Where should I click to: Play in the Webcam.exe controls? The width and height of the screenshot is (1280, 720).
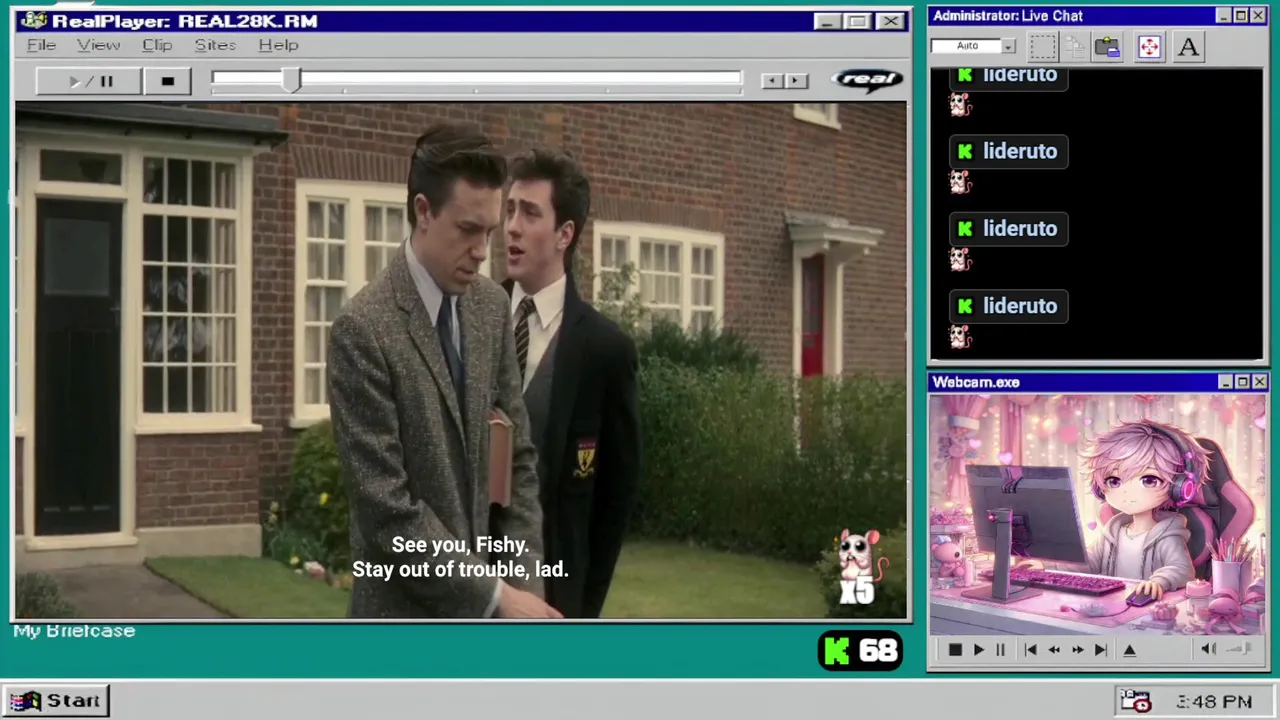coord(979,650)
